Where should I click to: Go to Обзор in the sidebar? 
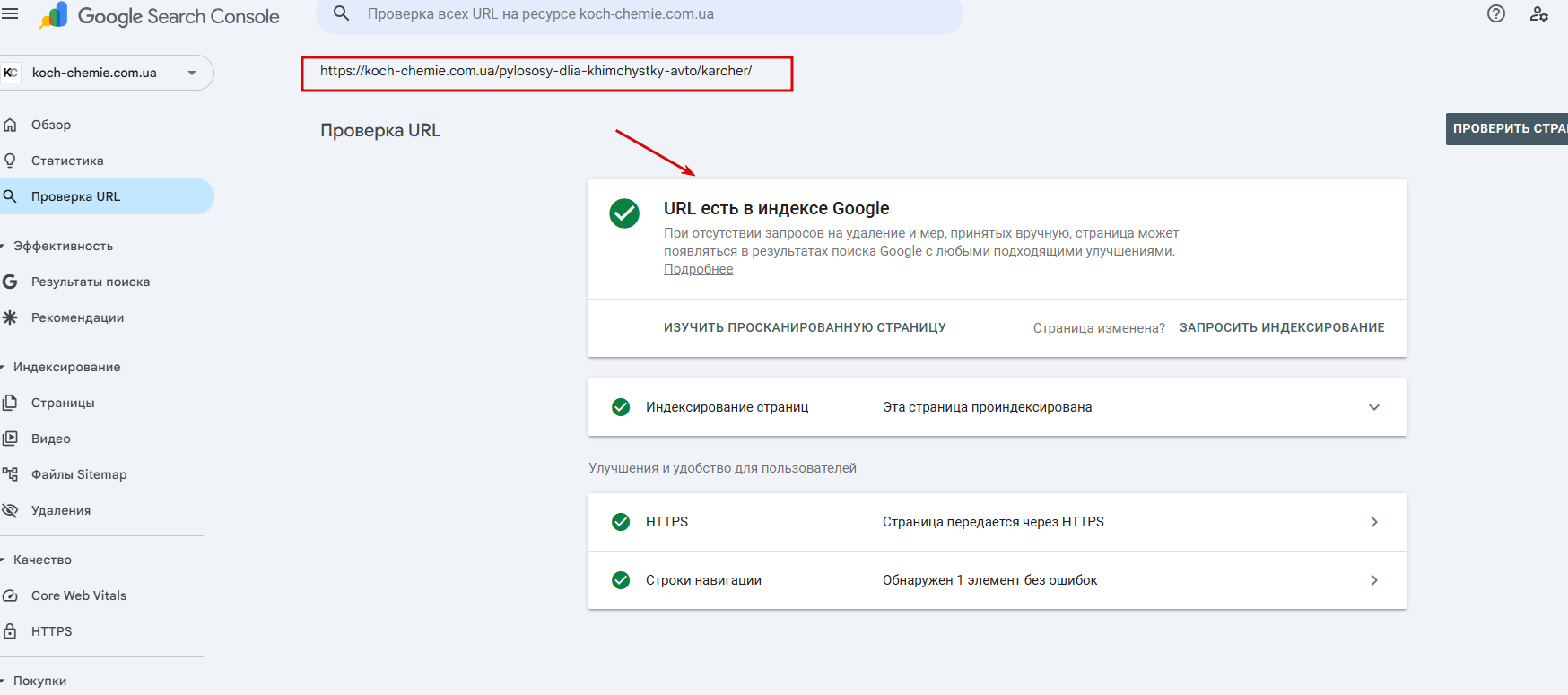click(x=51, y=125)
